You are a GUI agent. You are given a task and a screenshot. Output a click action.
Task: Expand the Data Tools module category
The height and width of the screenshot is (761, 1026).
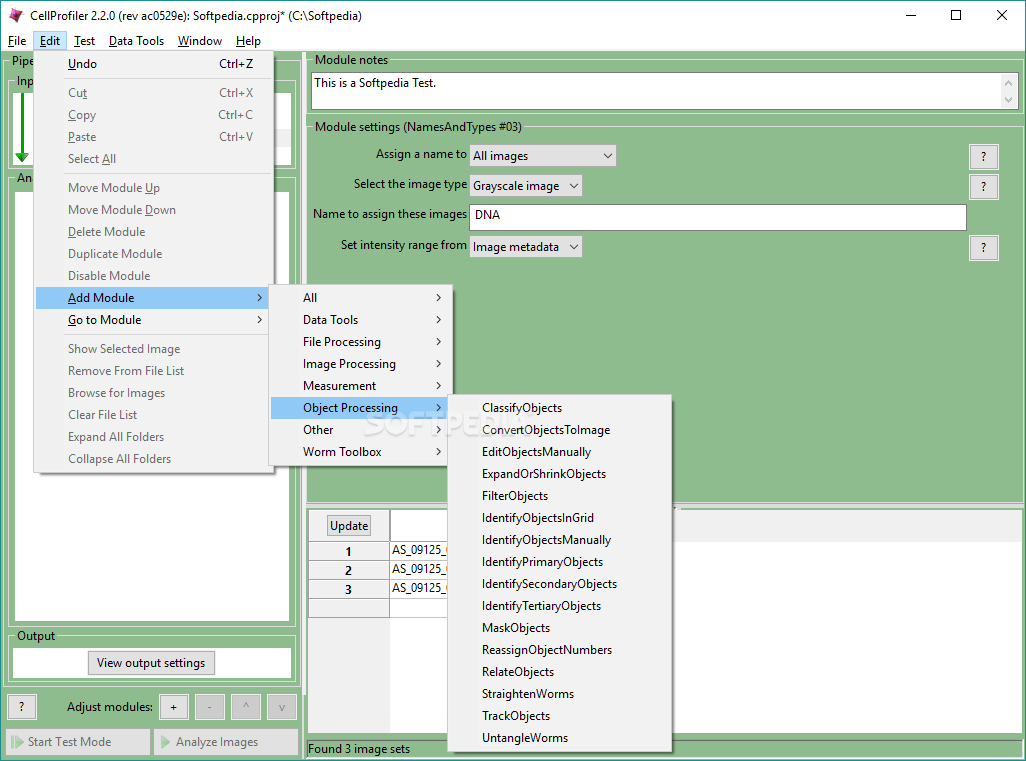tap(361, 320)
